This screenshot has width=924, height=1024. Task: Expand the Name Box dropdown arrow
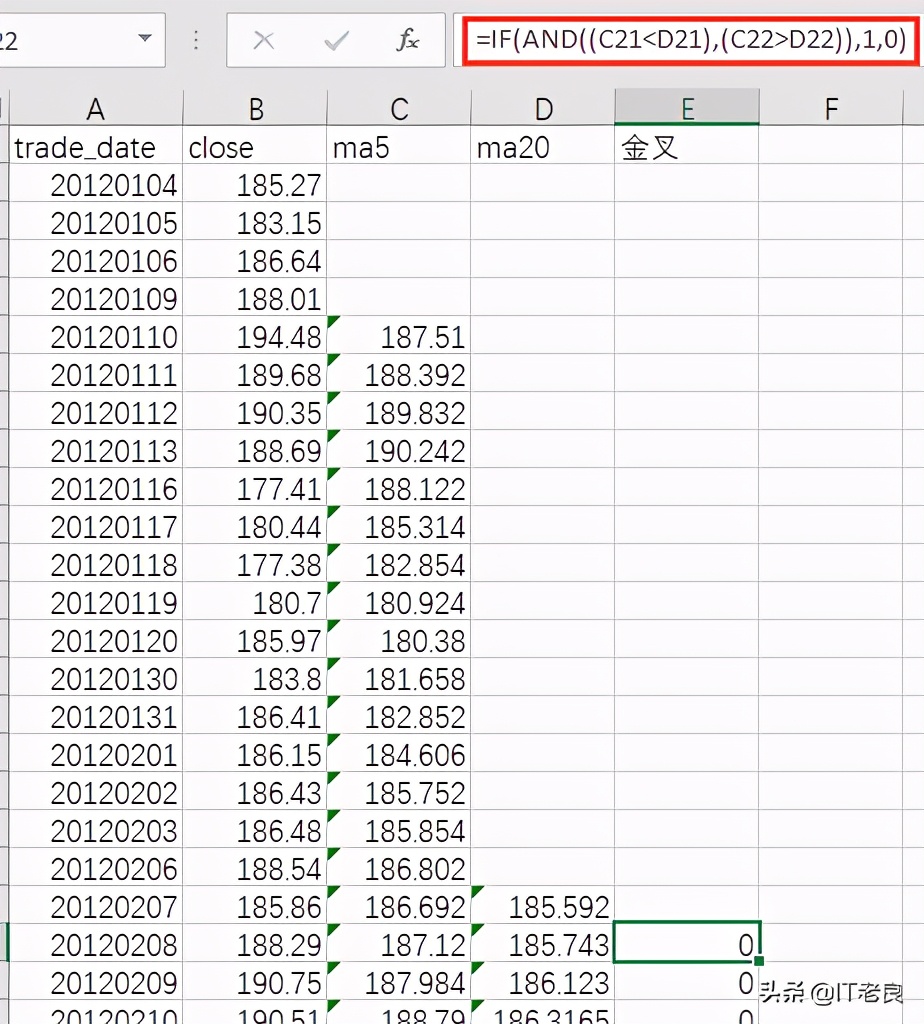[145, 39]
